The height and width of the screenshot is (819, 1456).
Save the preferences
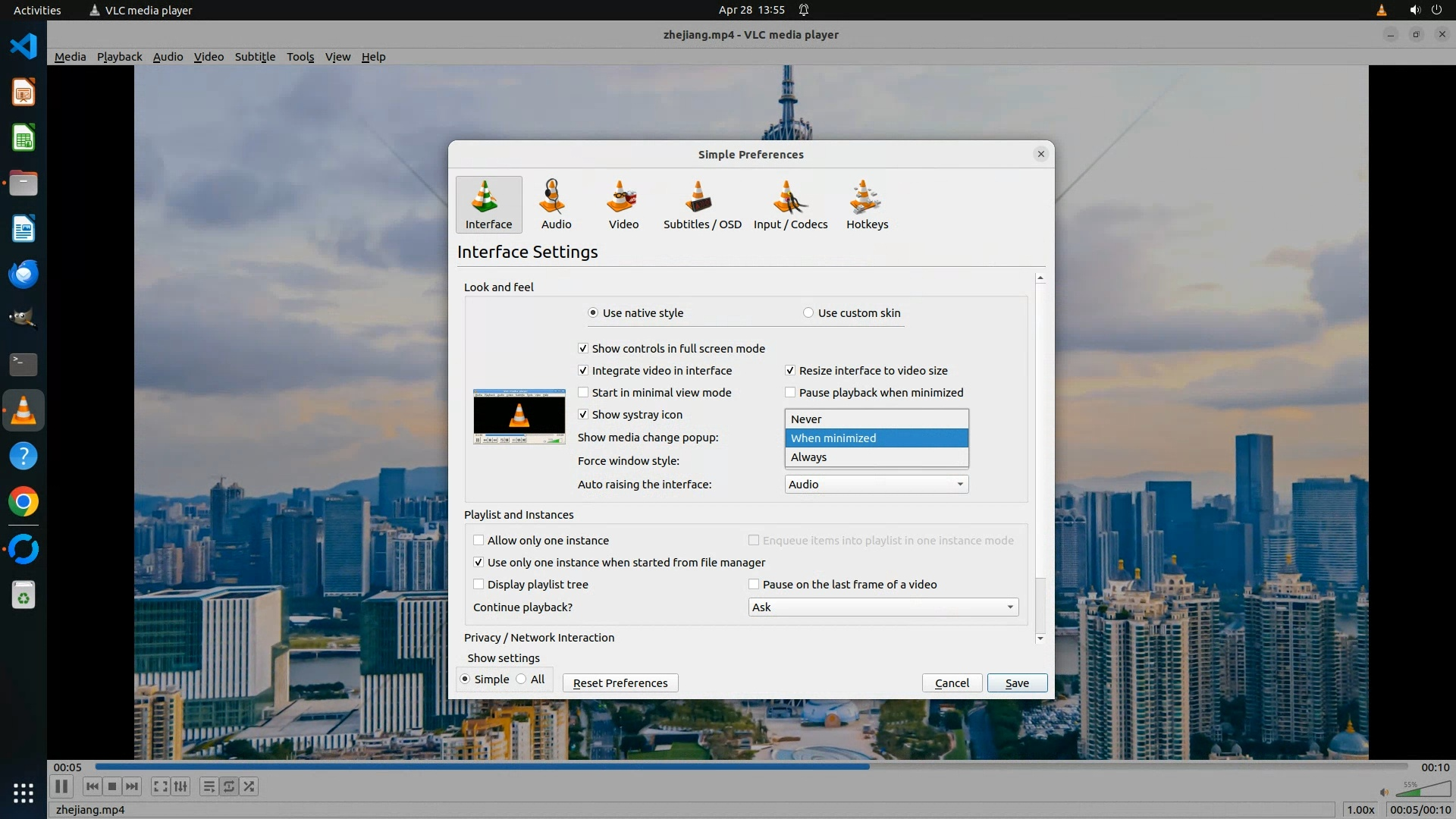tap(1017, 683)
